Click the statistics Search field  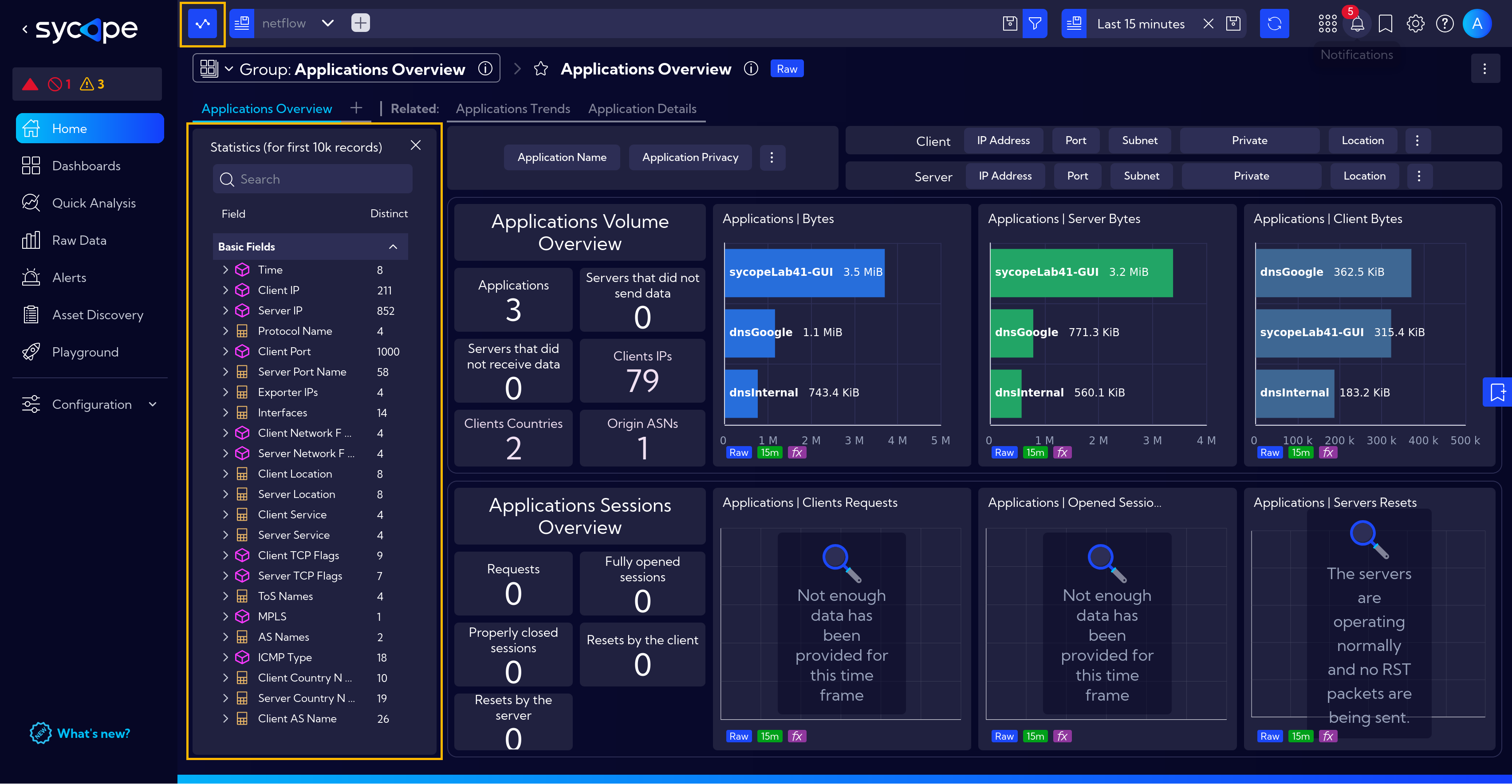pyautogui.click(x=312, y=179)
